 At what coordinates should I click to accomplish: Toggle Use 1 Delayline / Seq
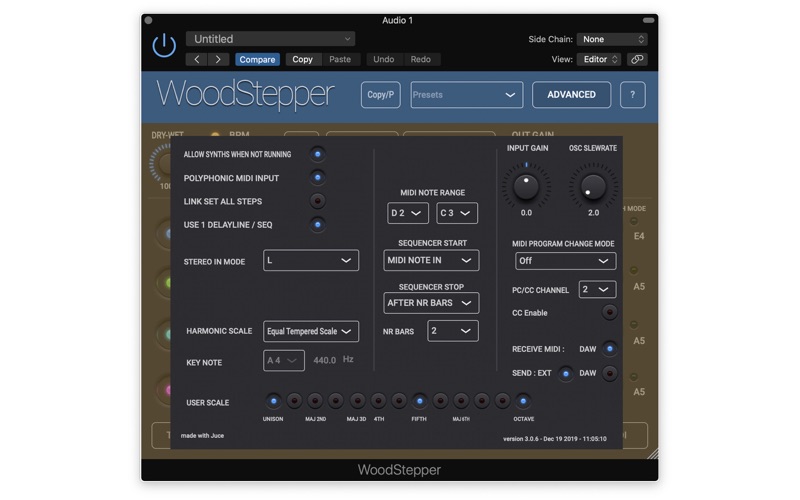(317, 224)
